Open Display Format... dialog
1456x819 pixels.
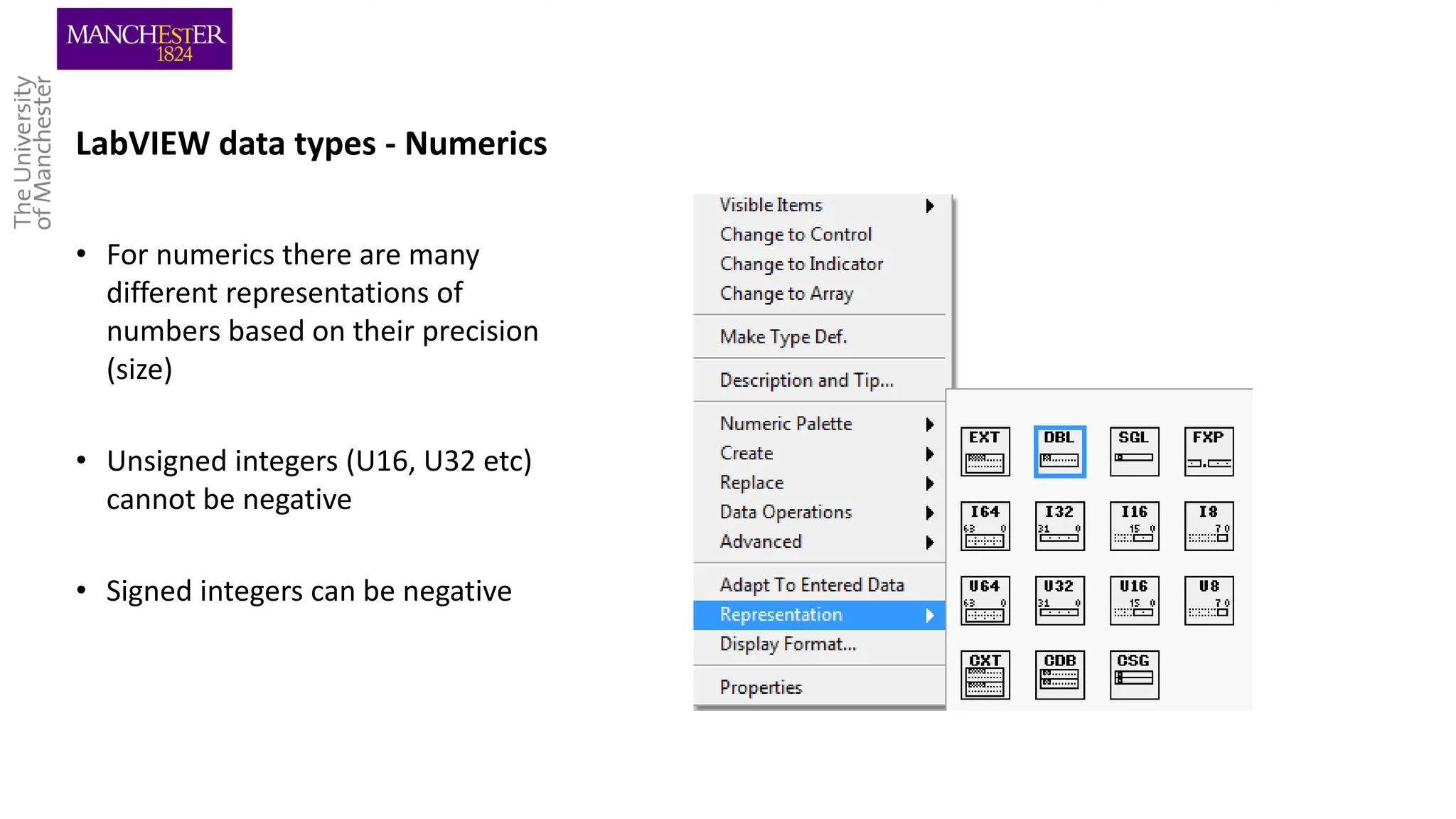[x=820, y=644]
